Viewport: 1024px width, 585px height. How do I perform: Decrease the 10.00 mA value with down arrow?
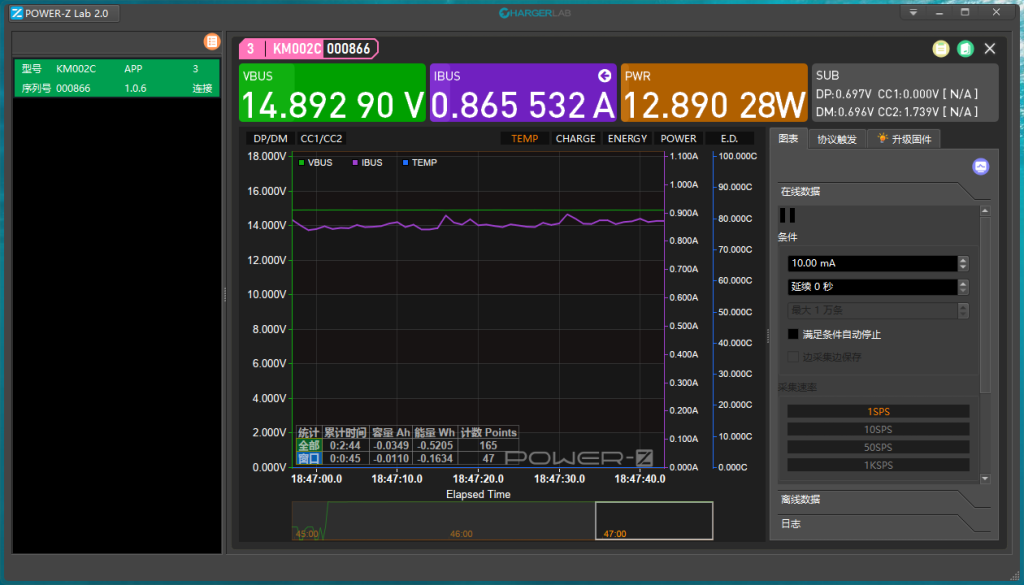coord(963,267)
